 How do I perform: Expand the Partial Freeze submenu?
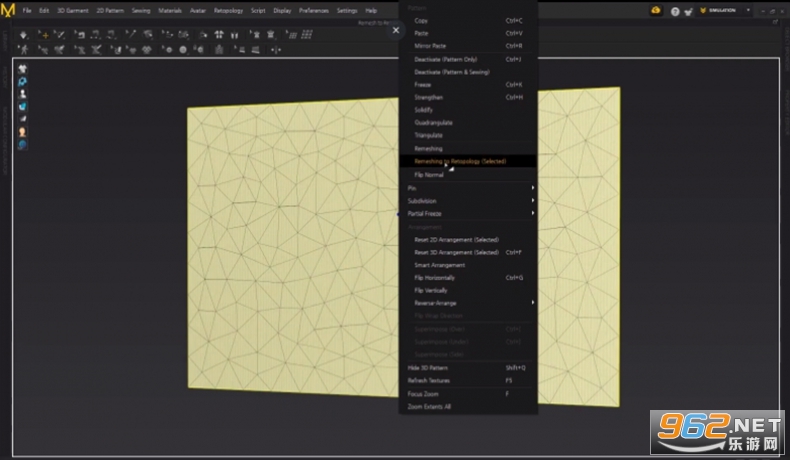point(468,214)
